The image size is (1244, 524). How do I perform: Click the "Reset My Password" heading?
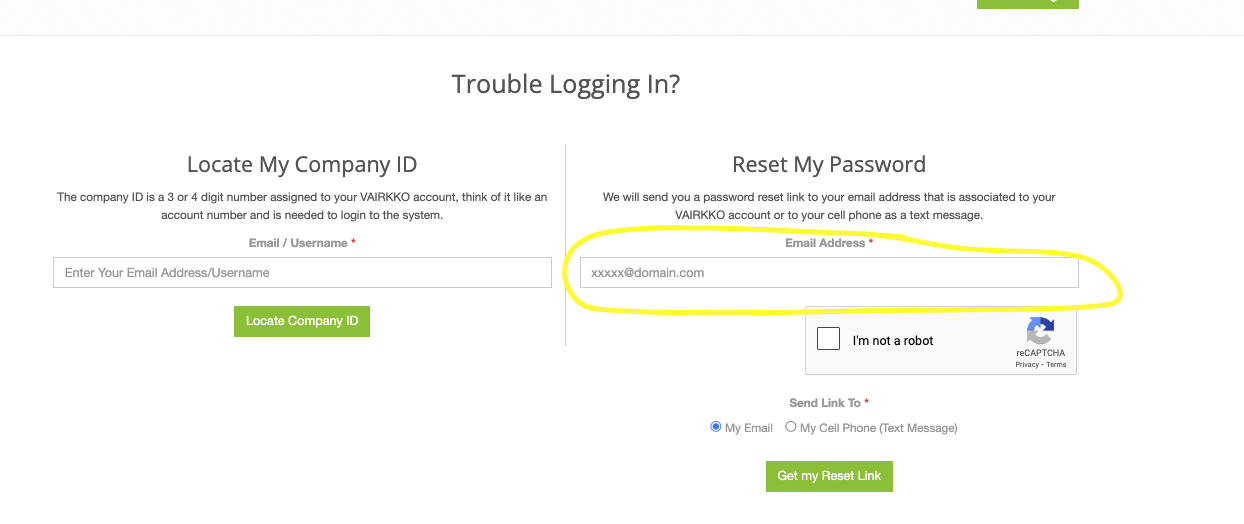point(829,164)
